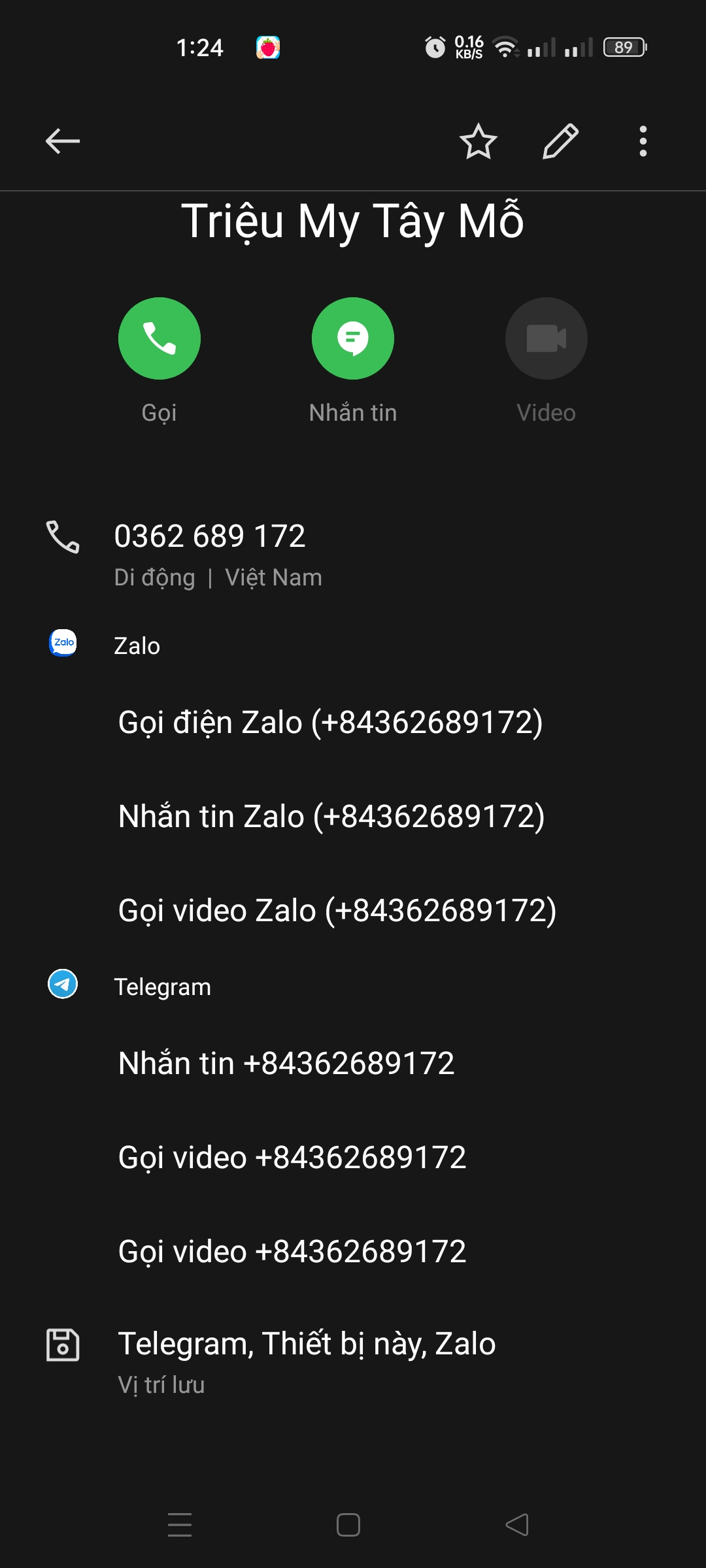Tap the green Gọi call button
The height and width of the screenshot is (1568, 706).
(160, 338)
